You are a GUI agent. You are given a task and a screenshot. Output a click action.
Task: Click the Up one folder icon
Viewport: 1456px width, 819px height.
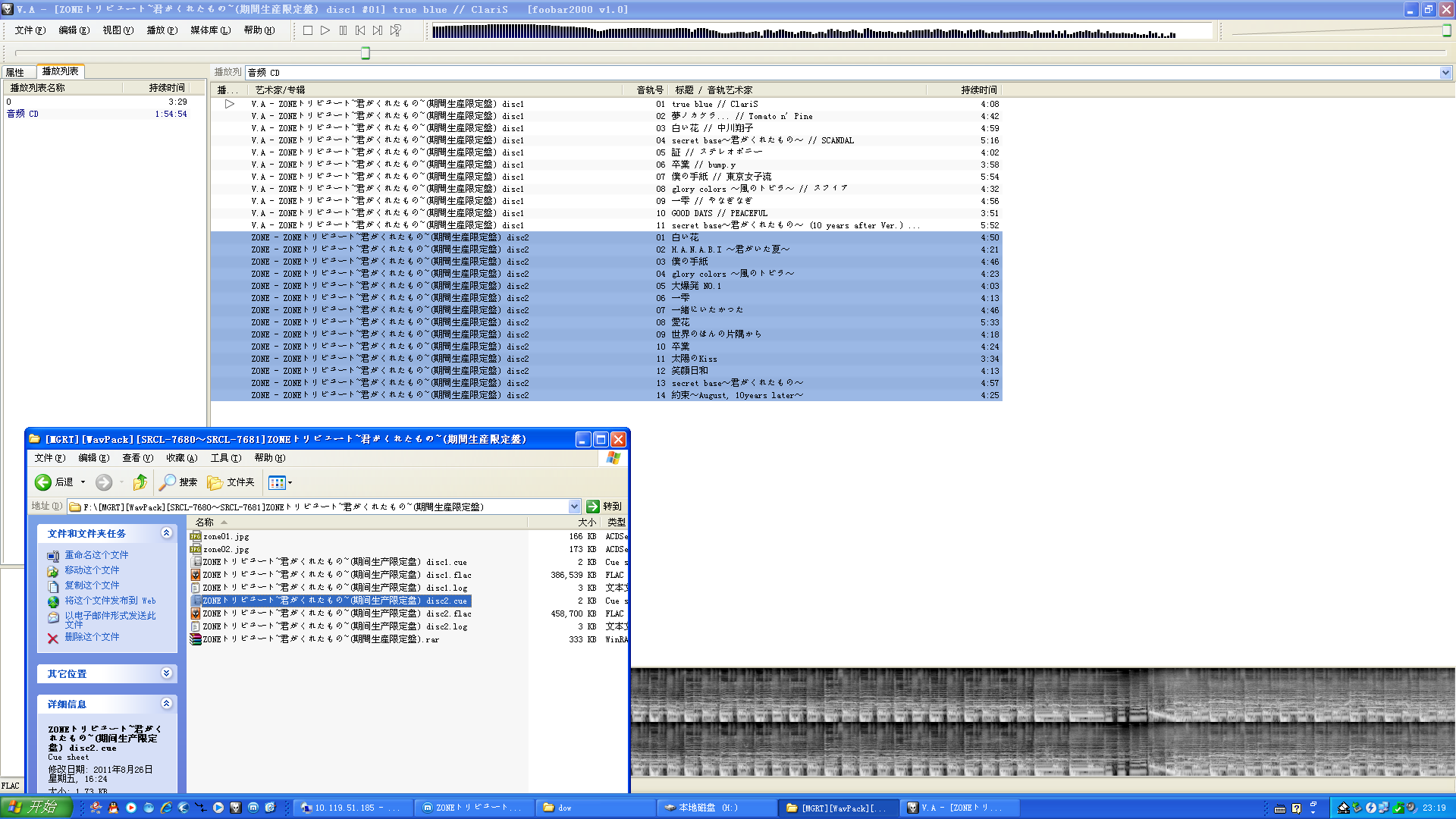(x=140, y=482)
